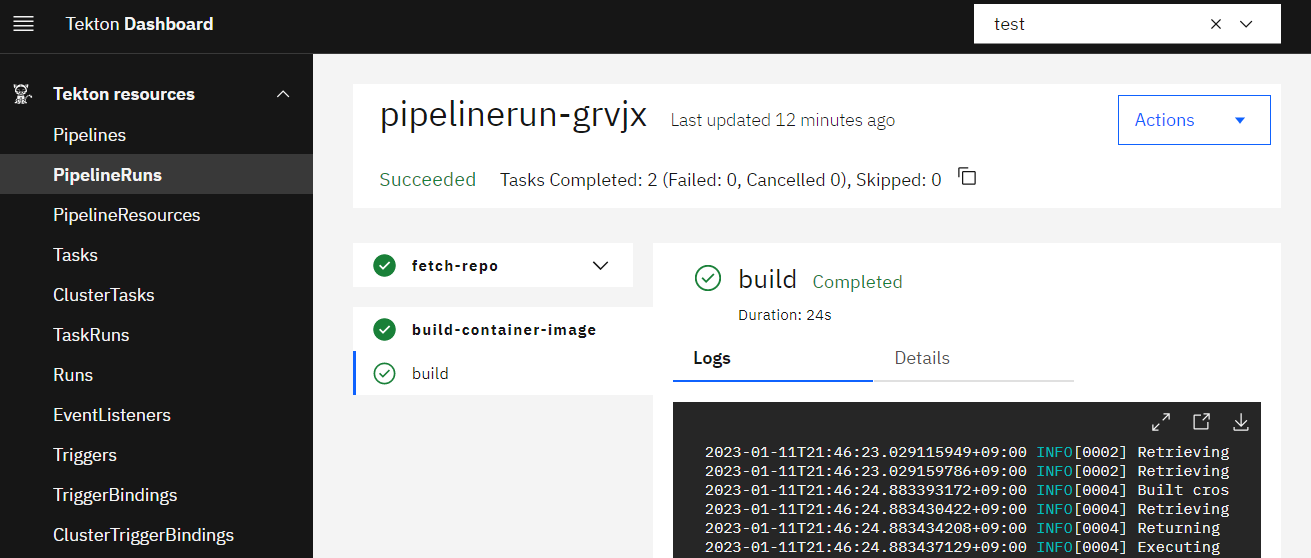This screenshot has width=1311, height=558.
Task: Open the Actions dropdown
Action: (1194, 120)
